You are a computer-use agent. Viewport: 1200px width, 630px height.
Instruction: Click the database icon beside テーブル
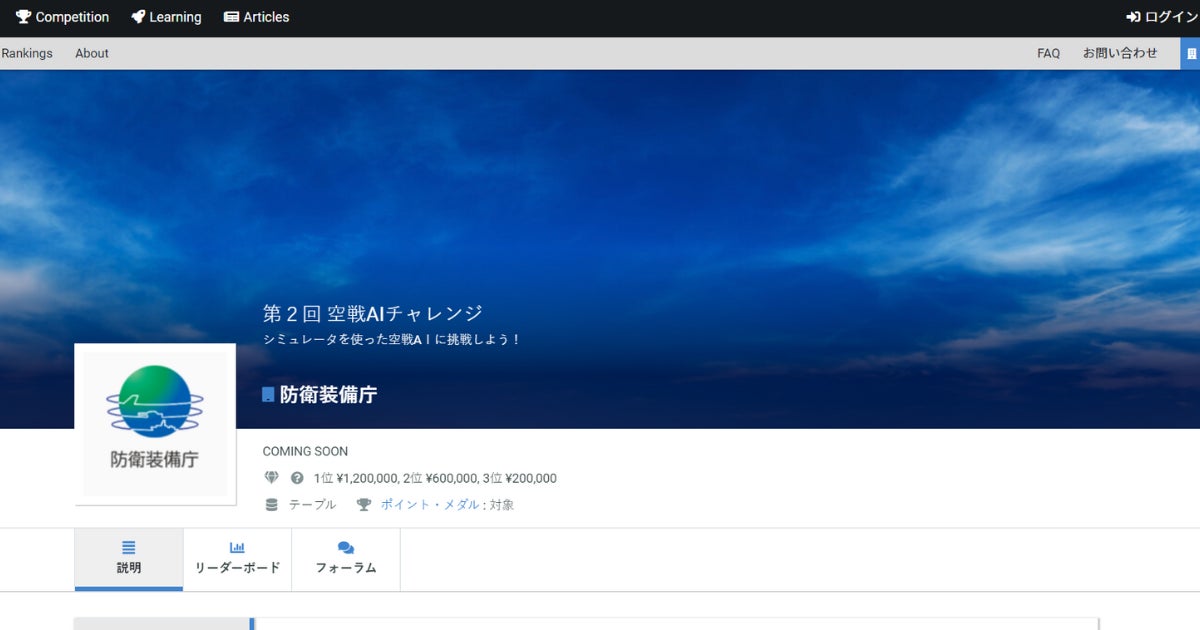click(x=271, y=505)
